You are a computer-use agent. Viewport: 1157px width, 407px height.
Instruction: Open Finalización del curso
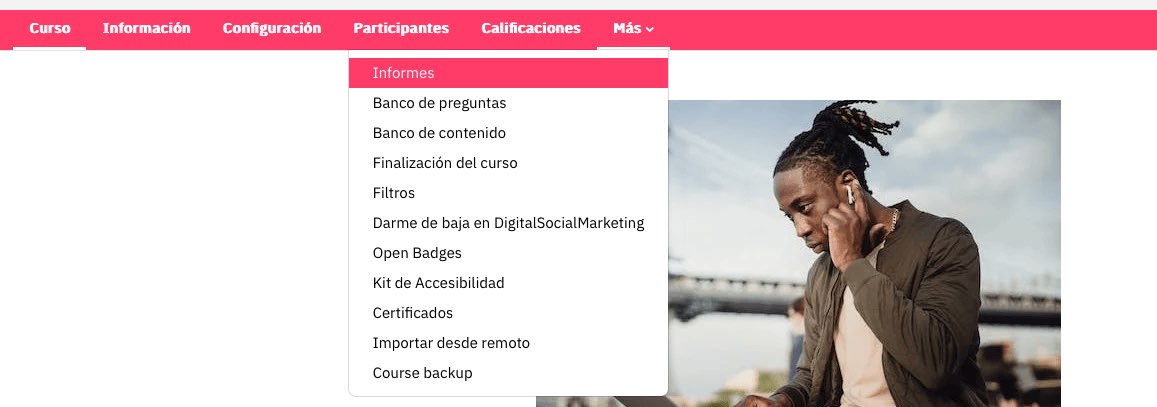tap(508, 163)
